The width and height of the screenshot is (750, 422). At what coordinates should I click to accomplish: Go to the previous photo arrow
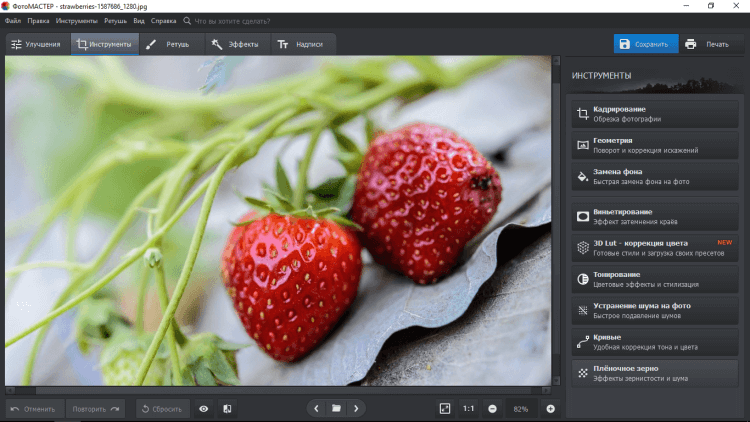[x=317, y=409]
